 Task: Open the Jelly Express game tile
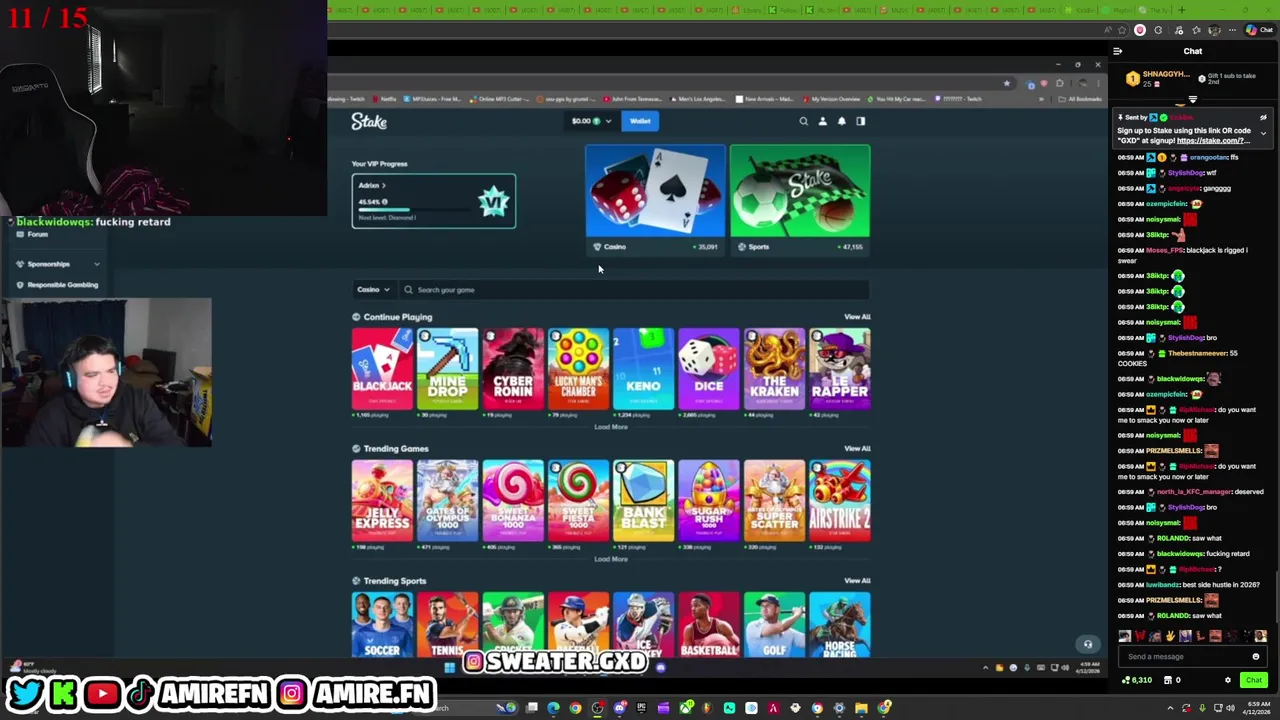tap(382, 501)
